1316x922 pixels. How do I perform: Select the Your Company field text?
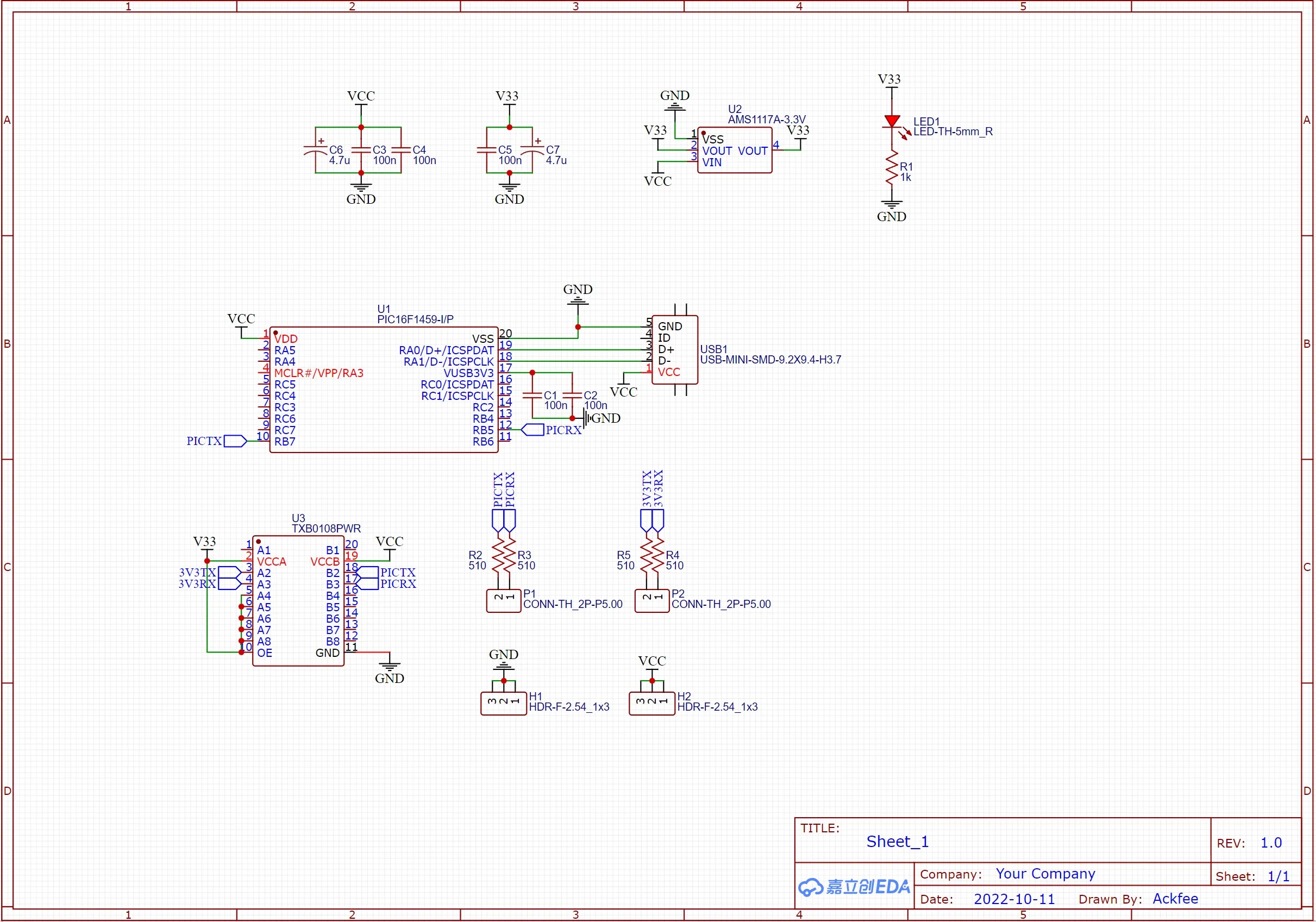pyautogui.click(x=1045, y=873)
